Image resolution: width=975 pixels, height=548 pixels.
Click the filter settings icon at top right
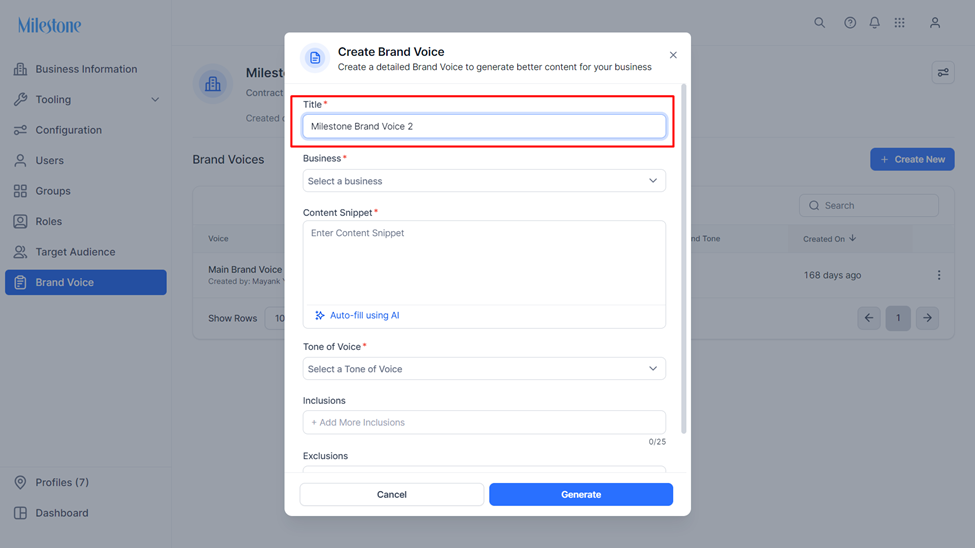pos(943,73)
